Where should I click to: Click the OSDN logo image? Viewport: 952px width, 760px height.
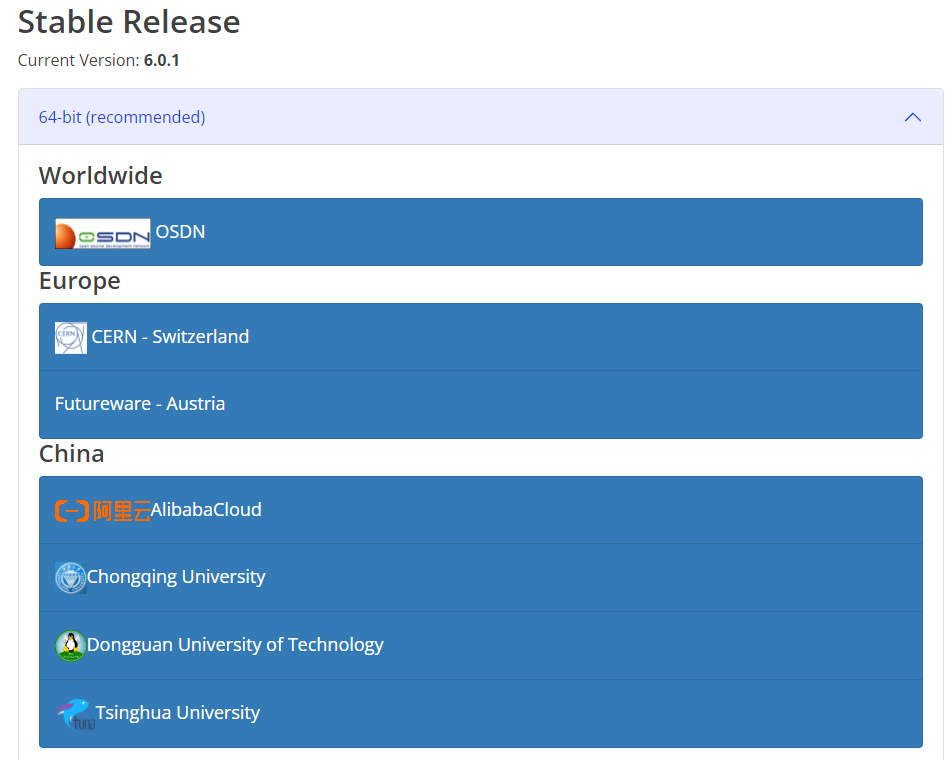[103, 233]
